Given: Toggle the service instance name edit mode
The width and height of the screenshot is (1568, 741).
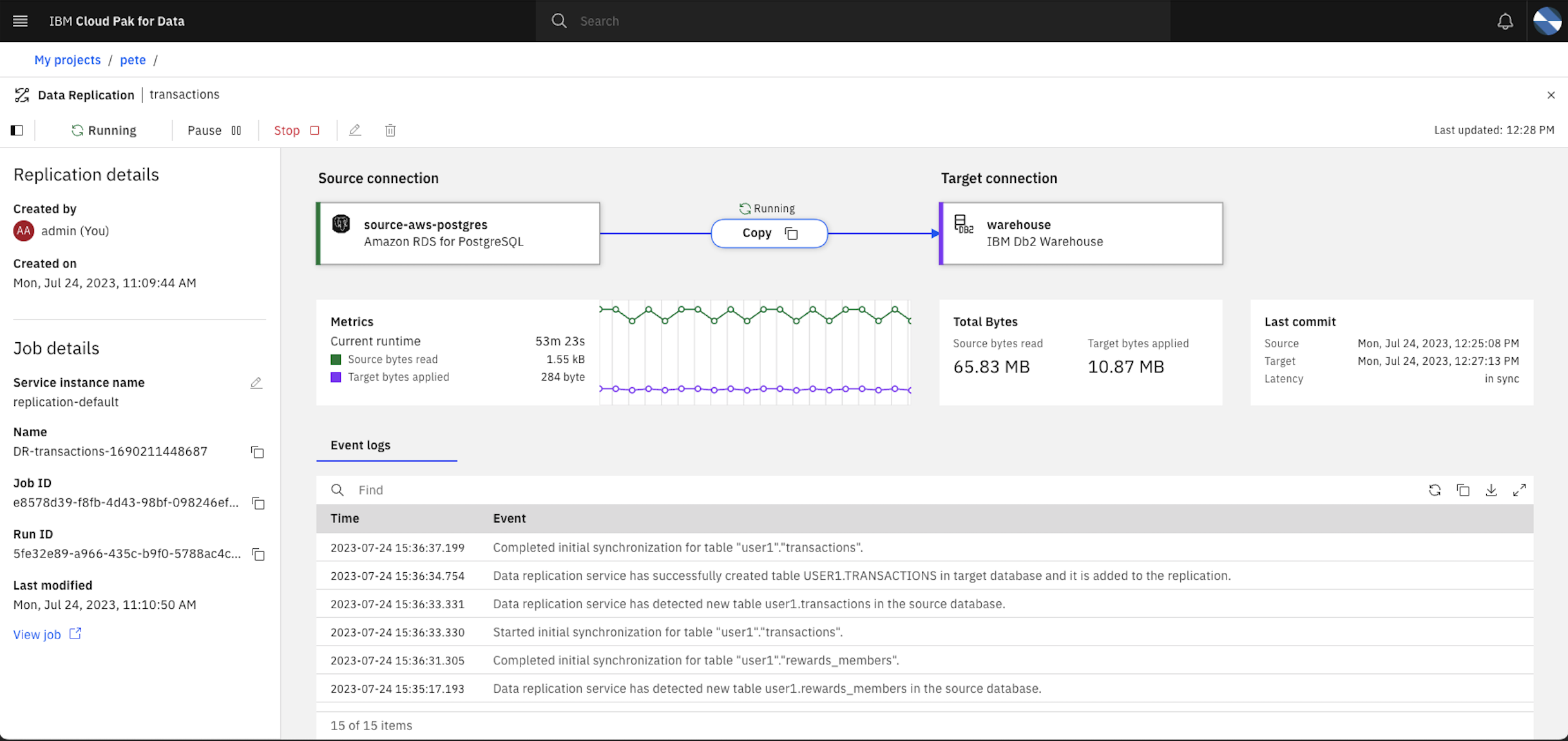Looking at the screenshot, I should 257,383.
